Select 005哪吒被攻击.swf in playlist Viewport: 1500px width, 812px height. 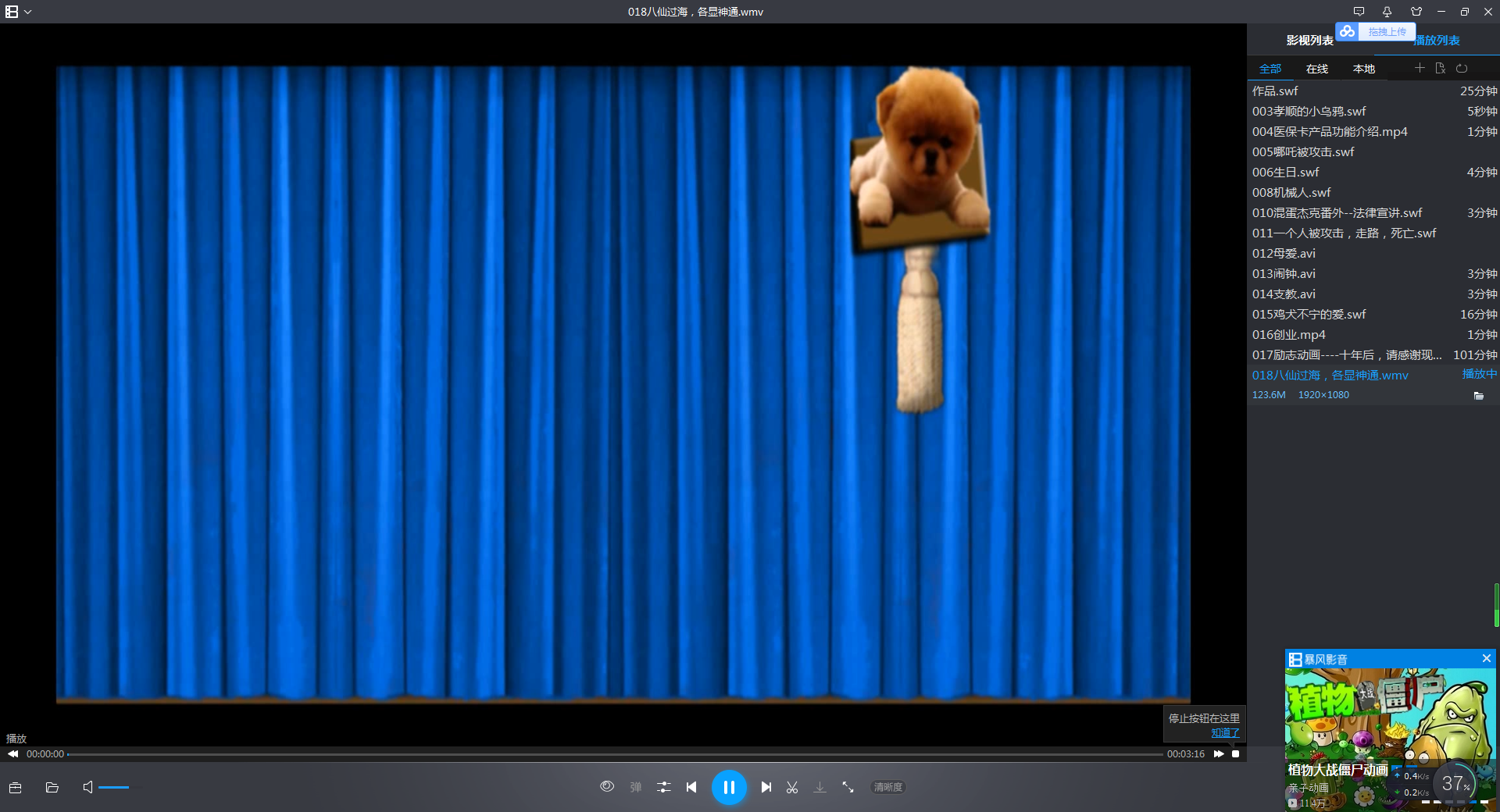click(x=1373, y=152)
